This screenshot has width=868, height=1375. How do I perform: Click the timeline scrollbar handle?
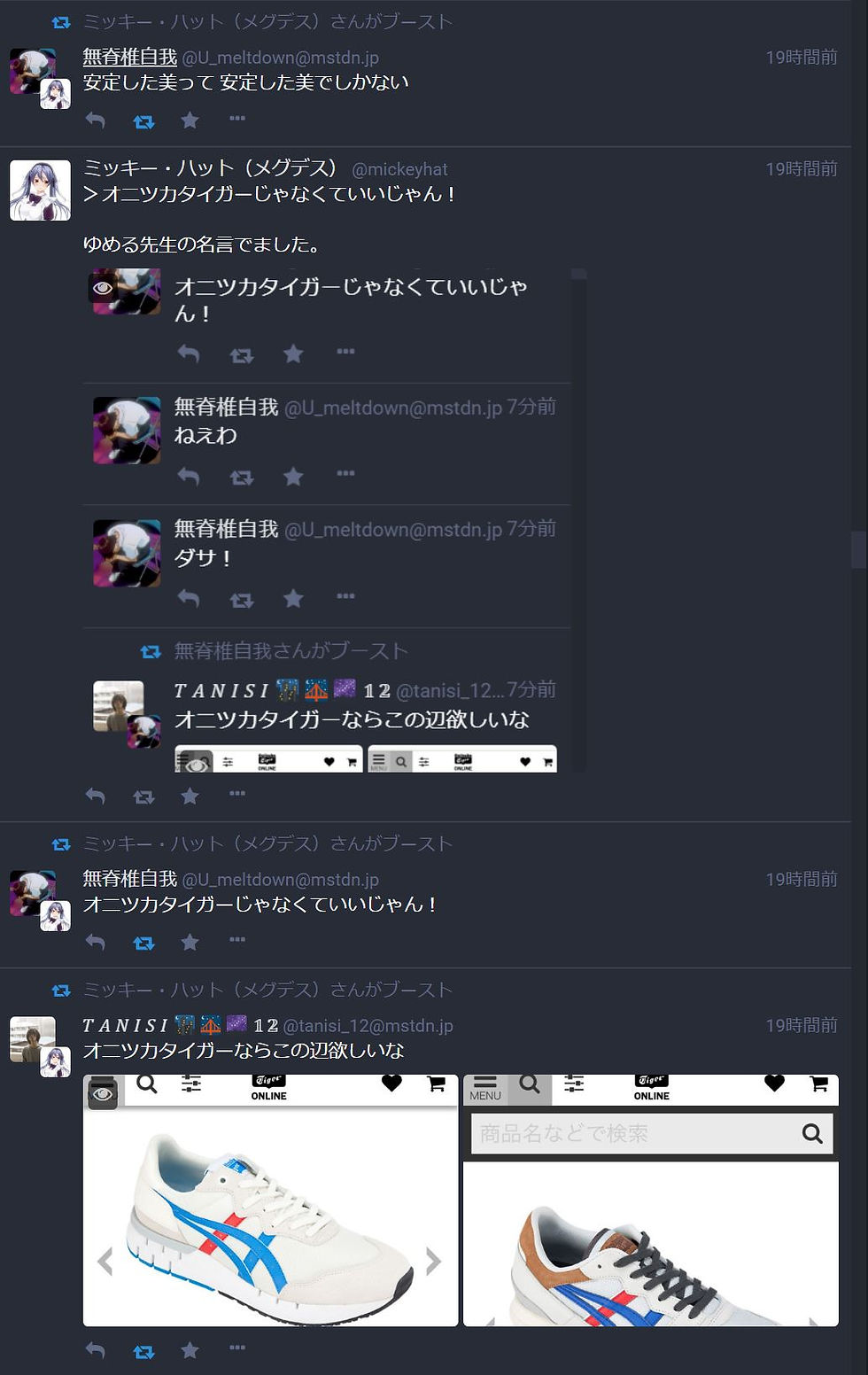[x=858, y=549]
